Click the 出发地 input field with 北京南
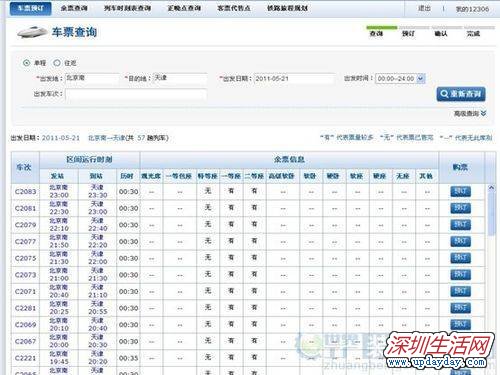The height and width of the screenshot is (375, 500). pyautogui.click(x=92, y=79)
